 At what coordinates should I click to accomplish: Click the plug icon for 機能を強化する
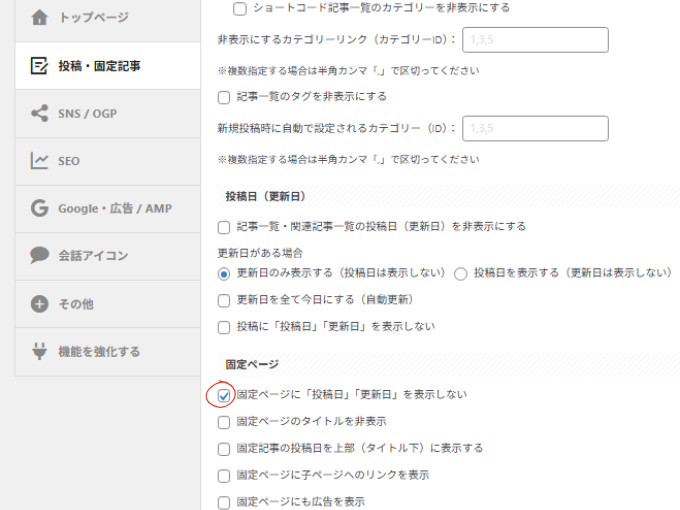pyautogui.click(x=39, y=351)
